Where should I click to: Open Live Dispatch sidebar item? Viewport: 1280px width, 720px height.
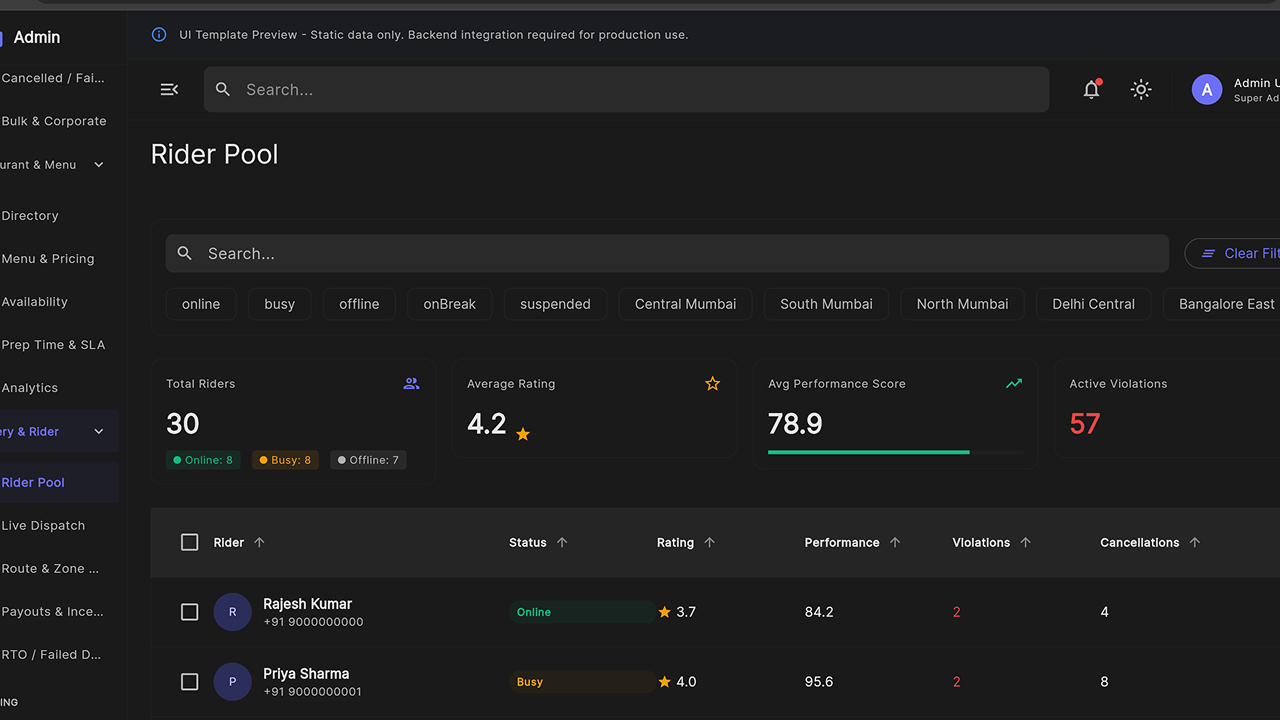[58, 526]
